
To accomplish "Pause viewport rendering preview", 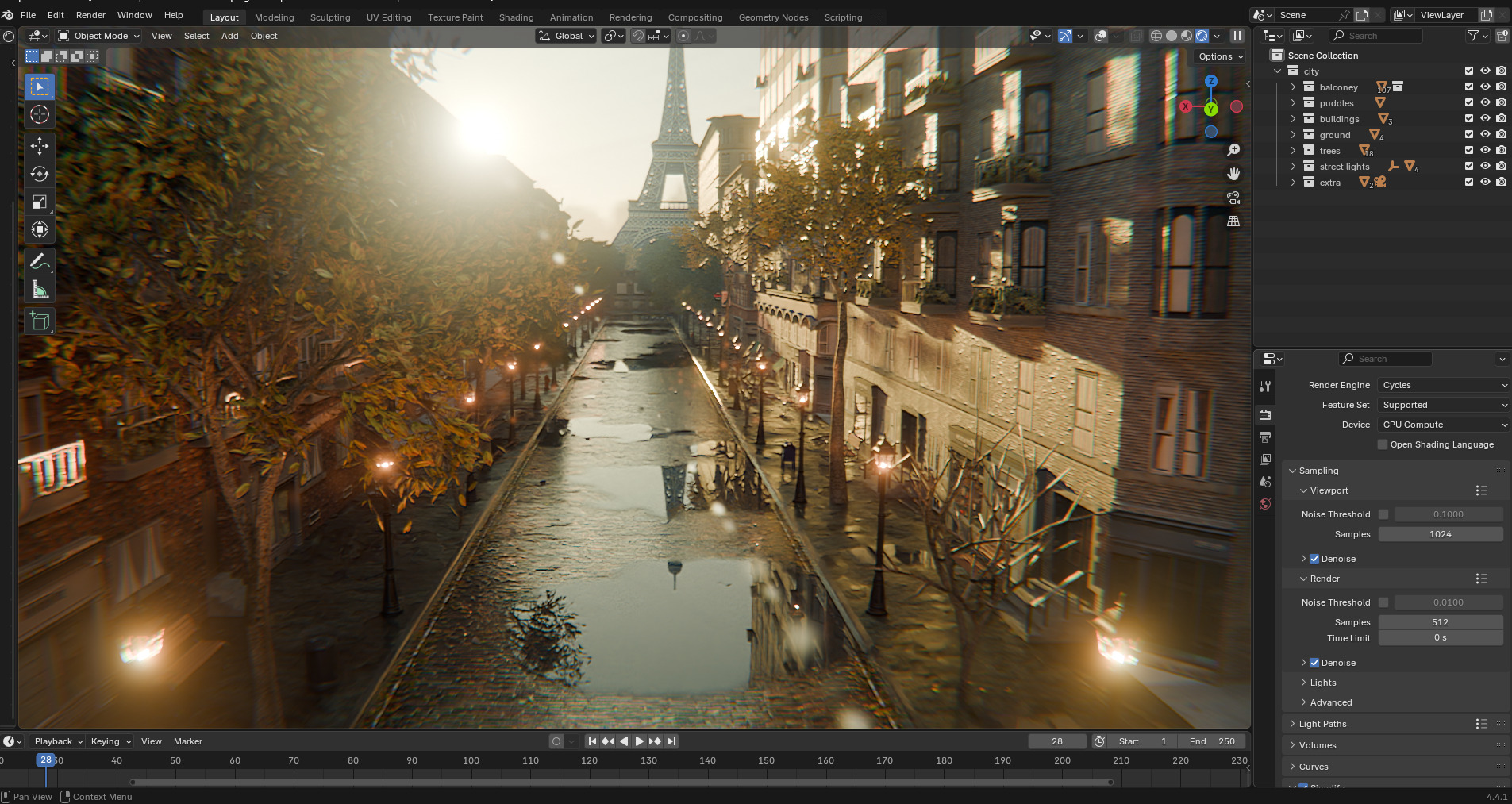I will pos(1237,36).
